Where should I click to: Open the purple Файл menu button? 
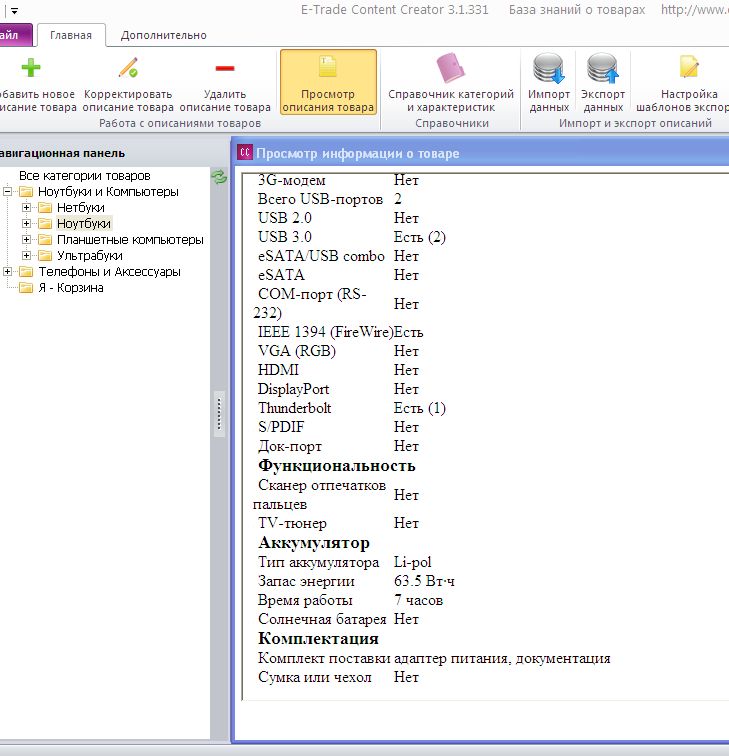(14, 35)
